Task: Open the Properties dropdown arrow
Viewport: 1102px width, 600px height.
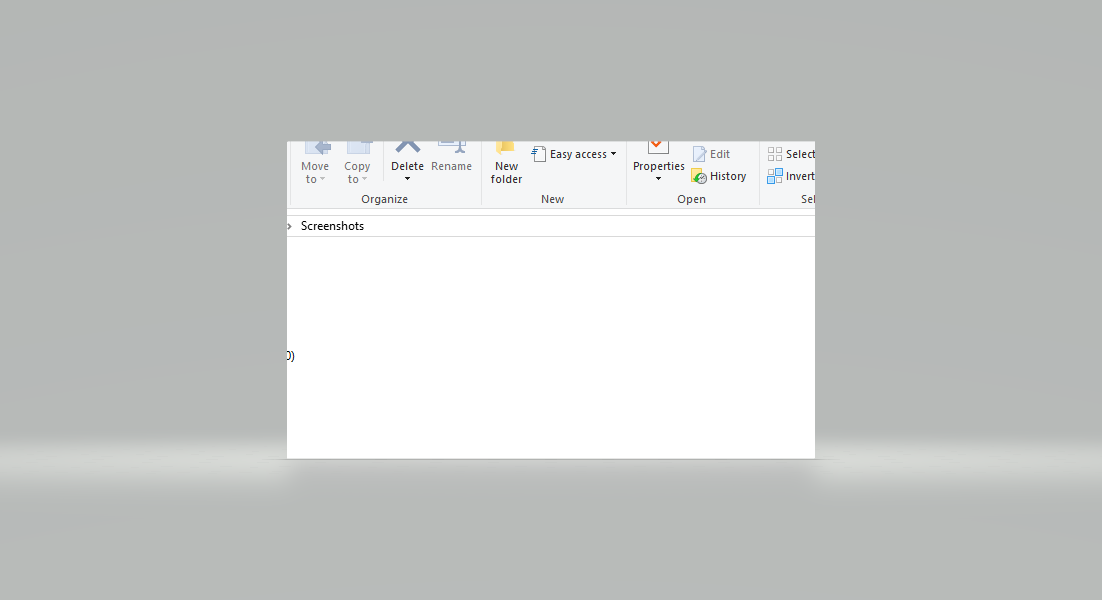Action: [x=658, y=180]
